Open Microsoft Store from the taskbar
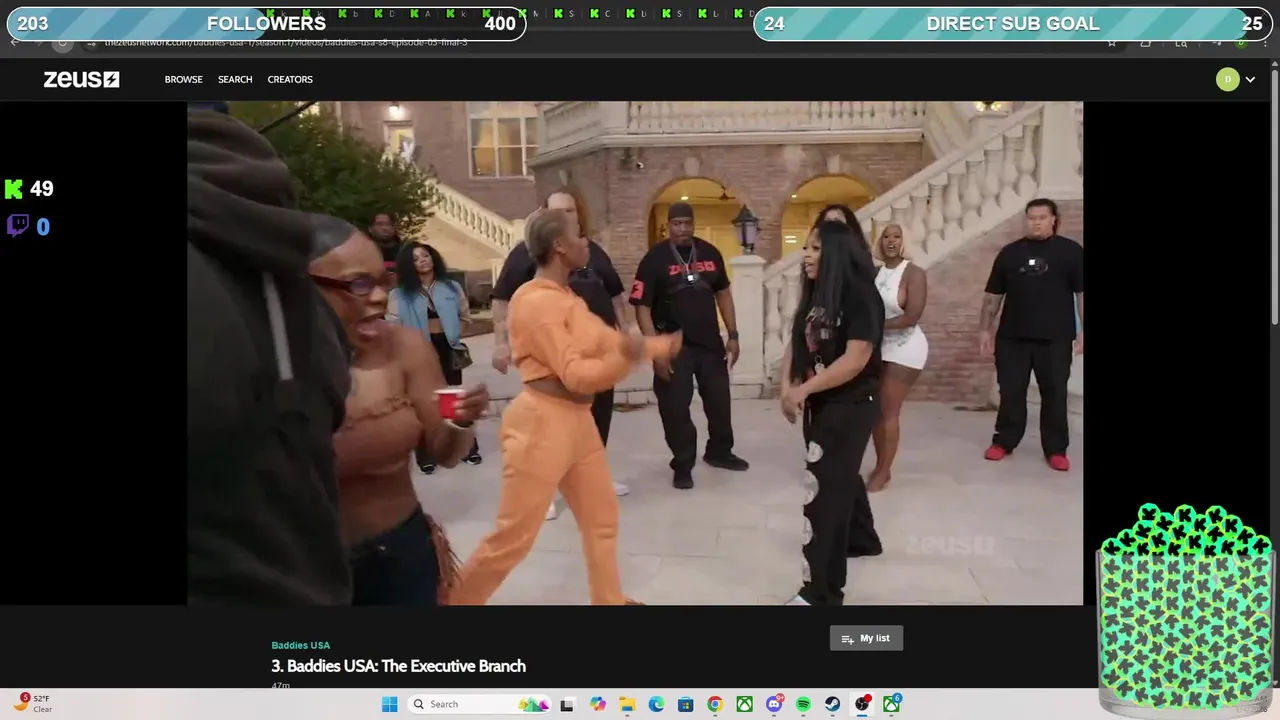Viewport: 1280px width, 720px height. (685, 704)
